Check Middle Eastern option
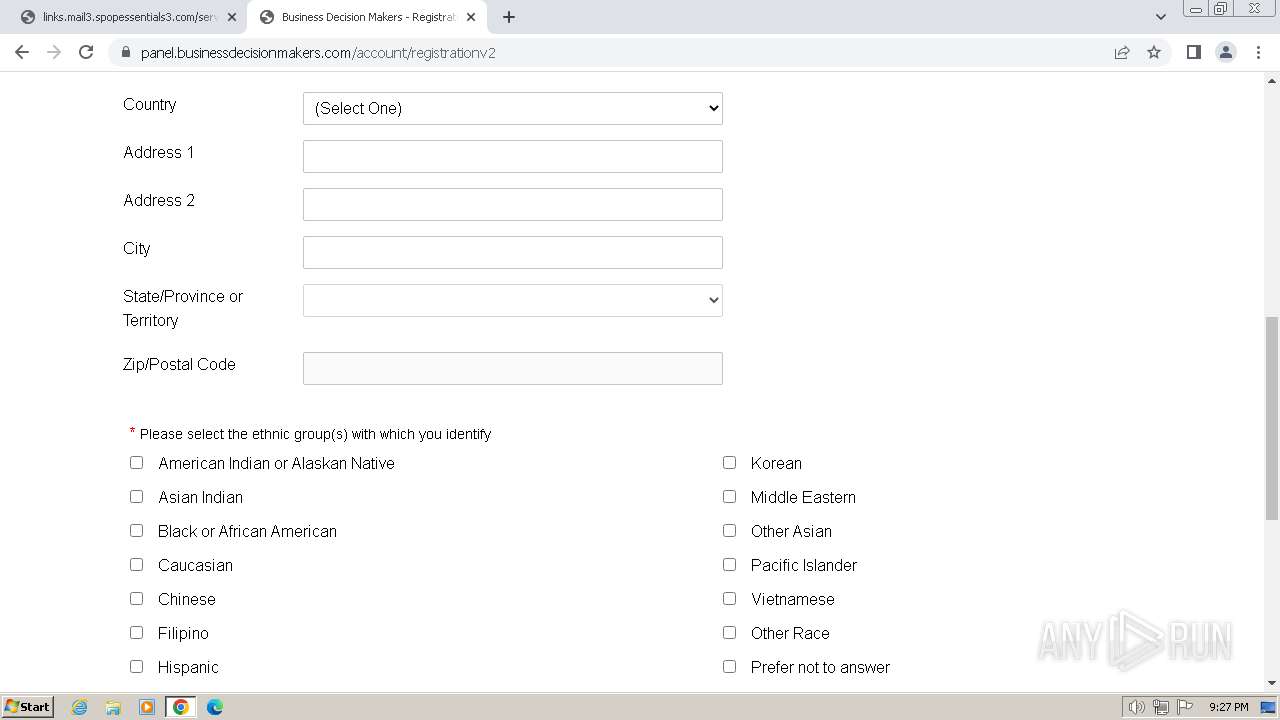The height and width of the screenshot is (720, 1280). [x=729, y=497]
